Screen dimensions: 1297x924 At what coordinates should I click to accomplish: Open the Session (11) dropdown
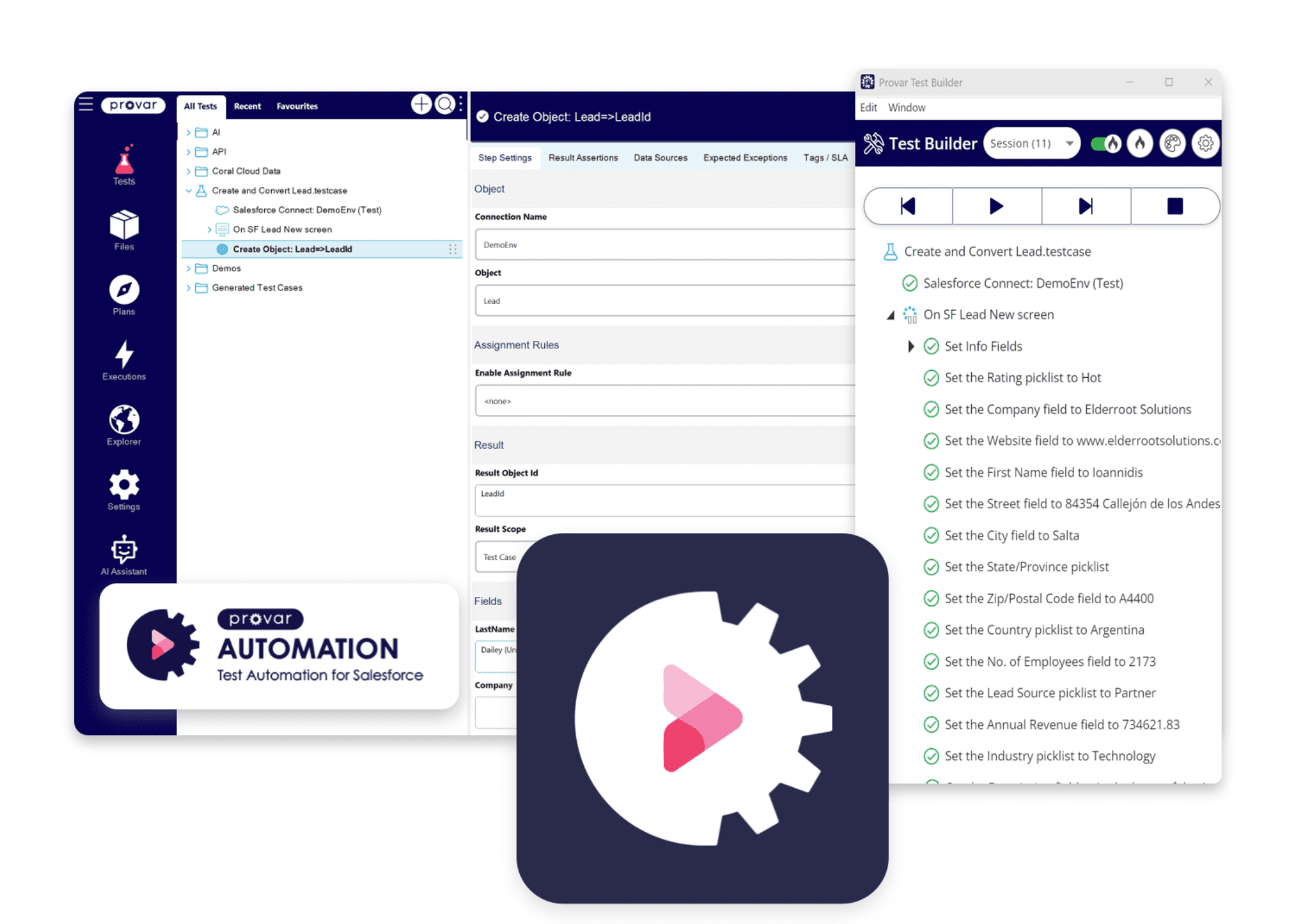(x=1031, y=144)
